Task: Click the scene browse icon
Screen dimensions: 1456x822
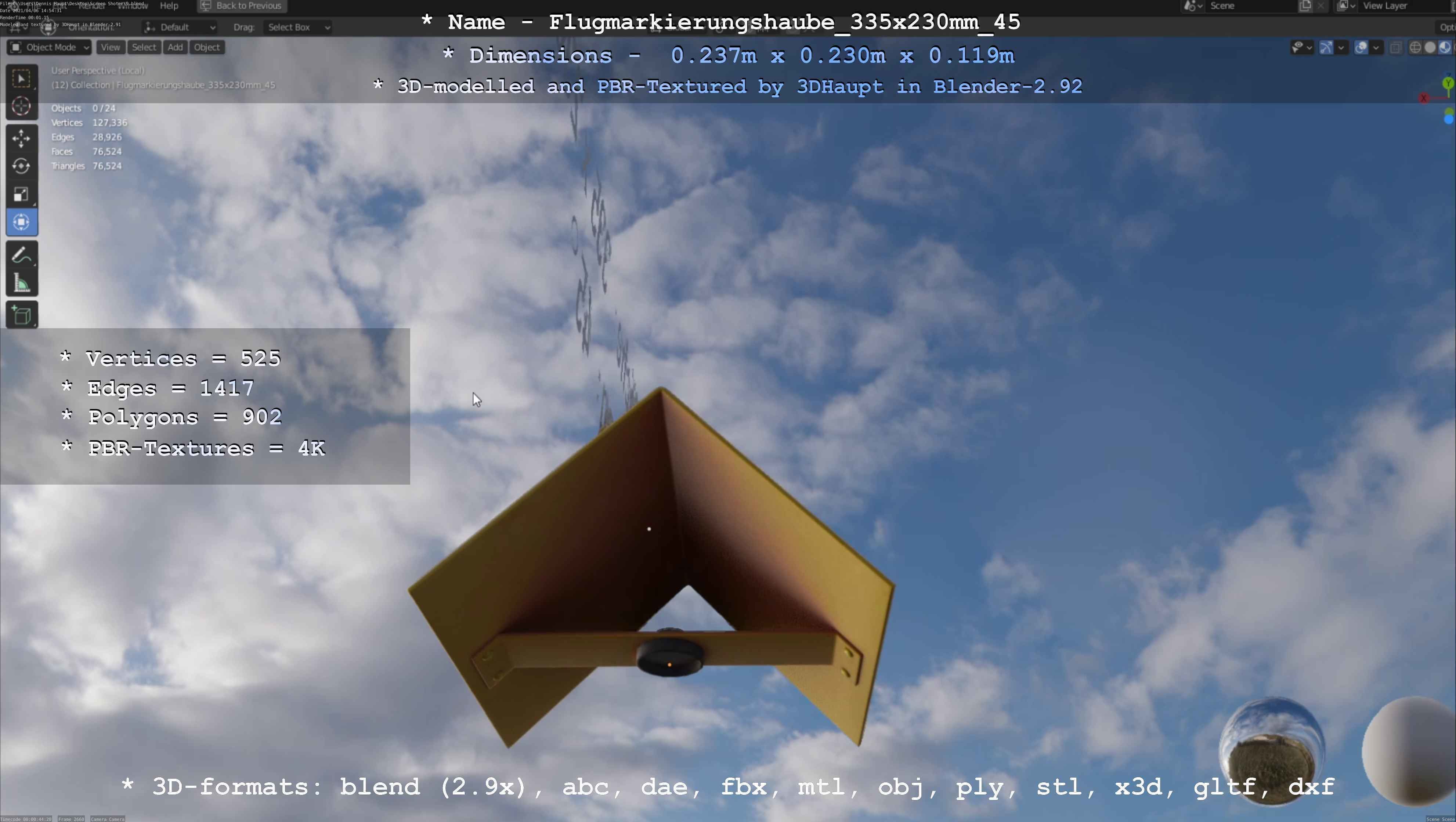Action: click(x=1193, y=6)
